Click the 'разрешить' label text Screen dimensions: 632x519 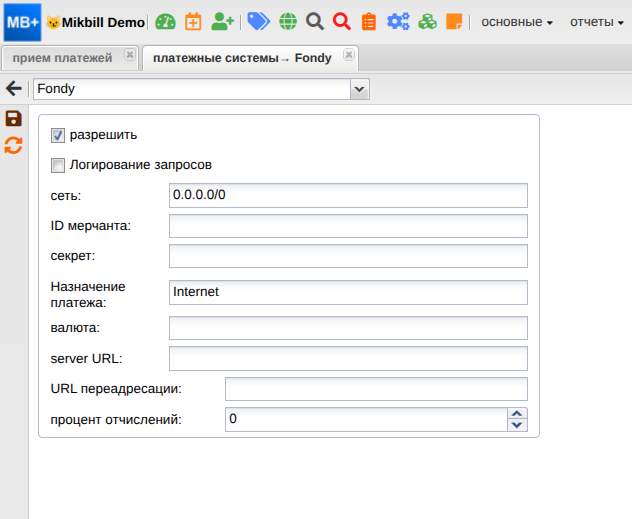pos(104,135)
